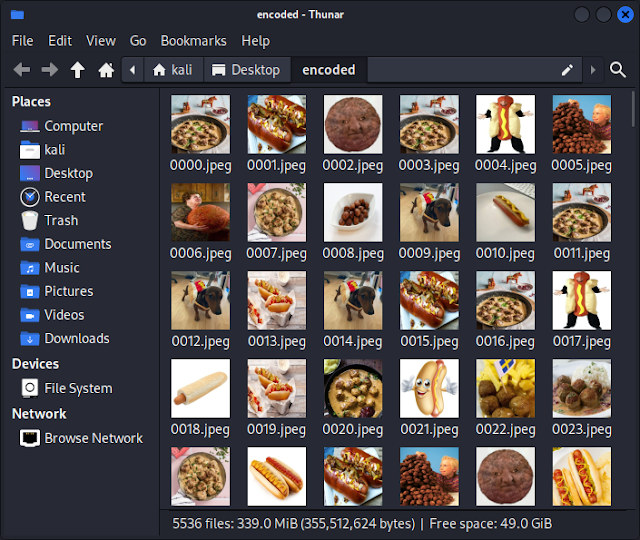Click the home folder toolbar icon
This screenshot has height=540, width=640.
(106, 70)
